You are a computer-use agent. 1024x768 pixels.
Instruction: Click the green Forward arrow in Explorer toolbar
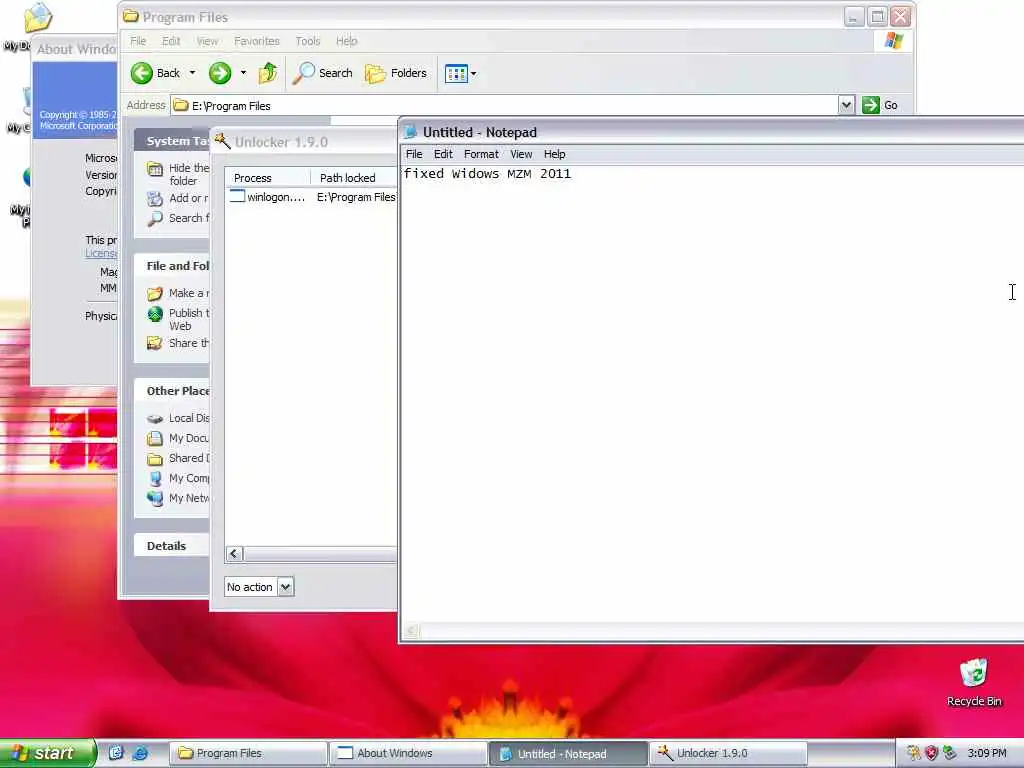220,73
